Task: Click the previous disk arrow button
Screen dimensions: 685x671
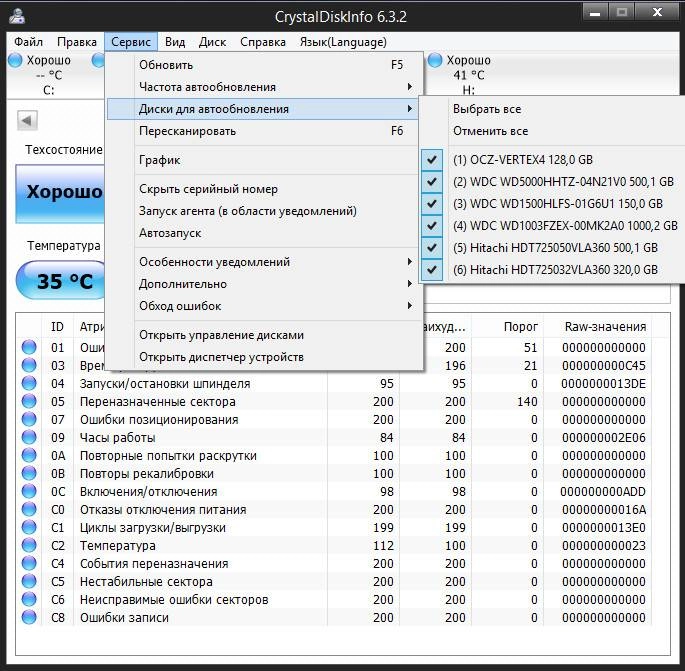Action: point(28,121)
